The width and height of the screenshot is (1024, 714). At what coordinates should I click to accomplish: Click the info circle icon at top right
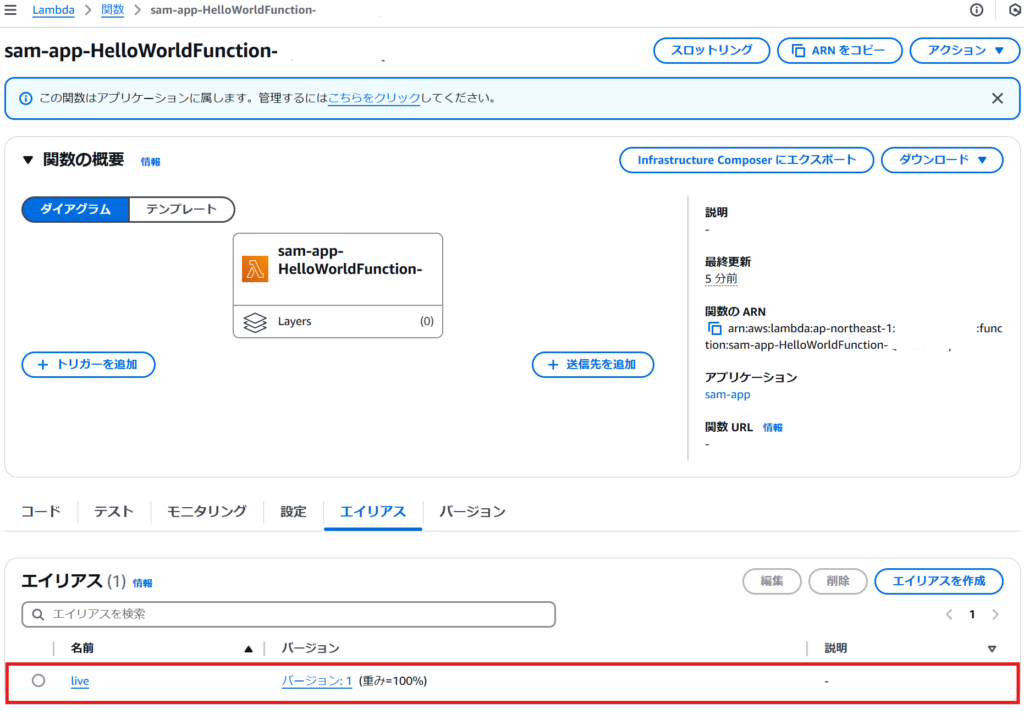[x=976, y=10]
